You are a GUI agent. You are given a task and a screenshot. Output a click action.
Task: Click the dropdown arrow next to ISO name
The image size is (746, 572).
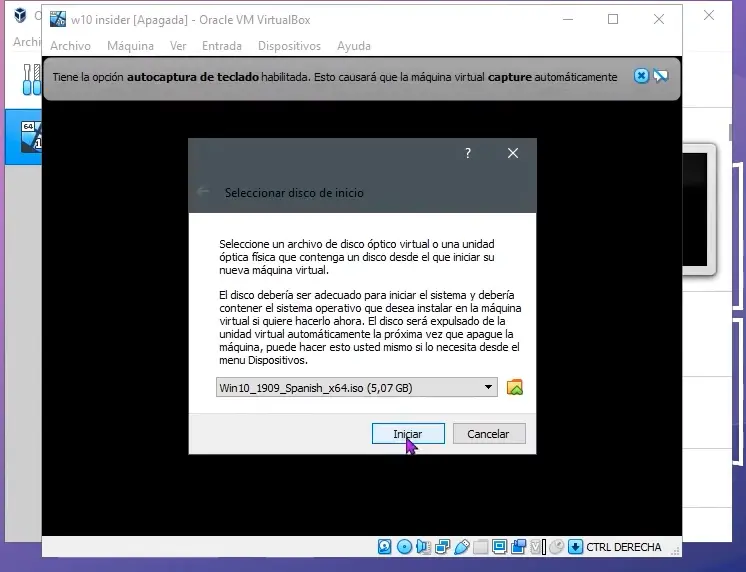pyautogui.click(x=488, y=387)
